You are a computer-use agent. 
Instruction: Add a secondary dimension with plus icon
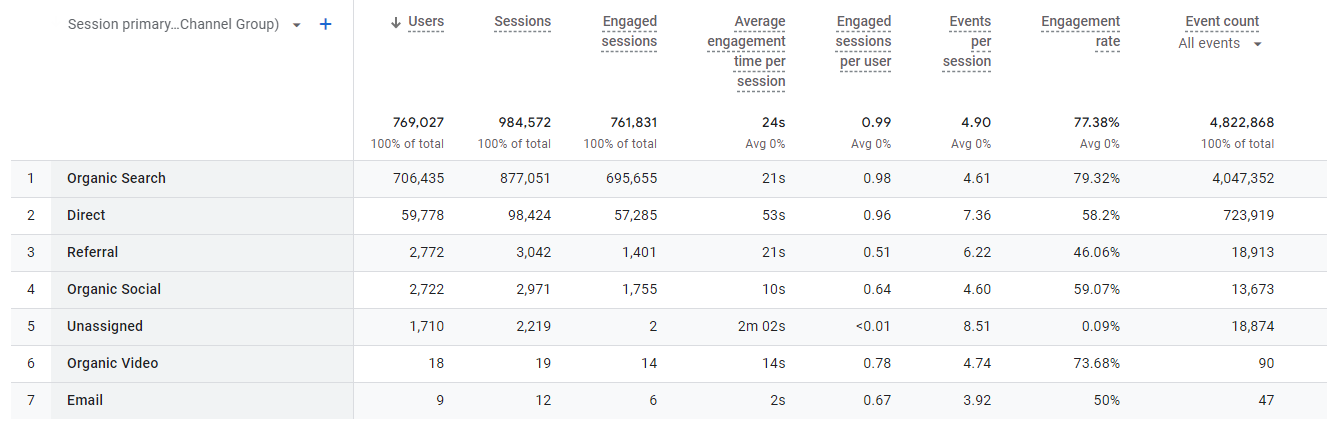[325, 24]
